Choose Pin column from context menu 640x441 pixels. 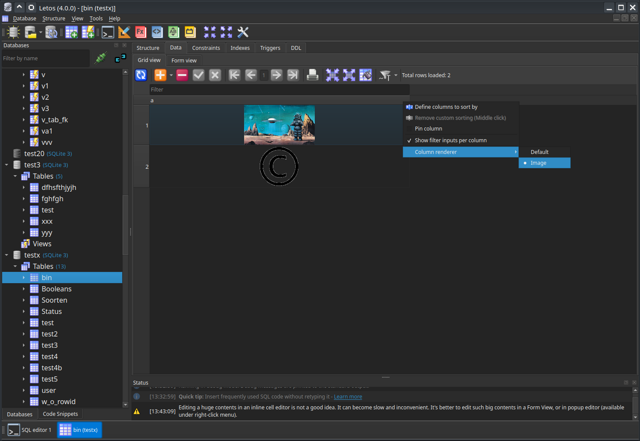click(x=460, y=129)
